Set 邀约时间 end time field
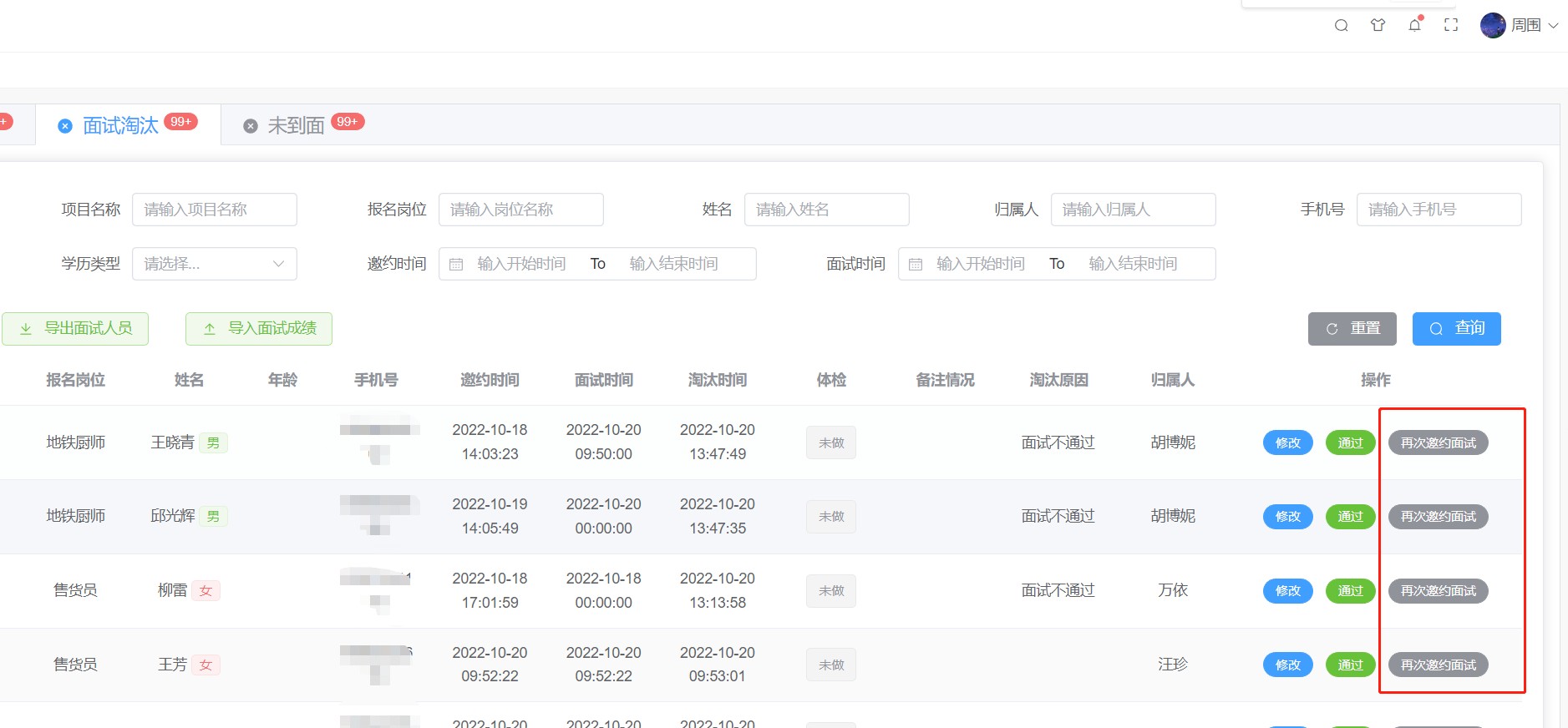Screen dimensions: 1568x728 [x=674, y=264]
